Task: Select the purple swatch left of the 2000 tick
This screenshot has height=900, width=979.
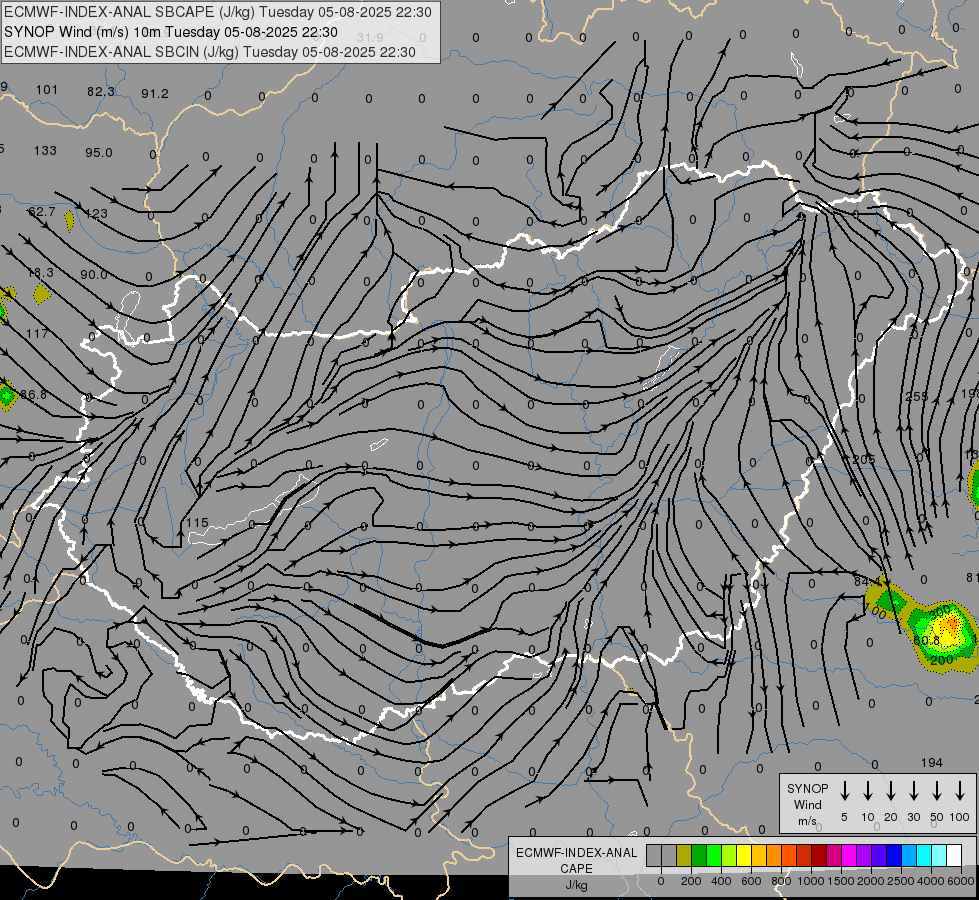Action: click(863, 856)
